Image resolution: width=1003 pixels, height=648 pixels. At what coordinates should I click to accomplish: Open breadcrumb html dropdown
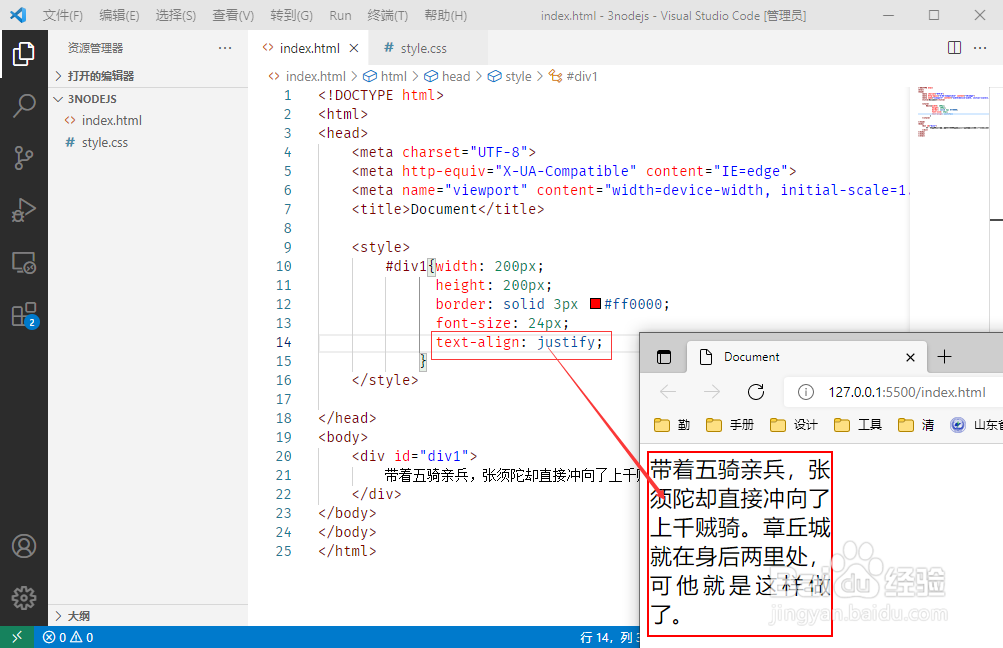tap(385, 76)
